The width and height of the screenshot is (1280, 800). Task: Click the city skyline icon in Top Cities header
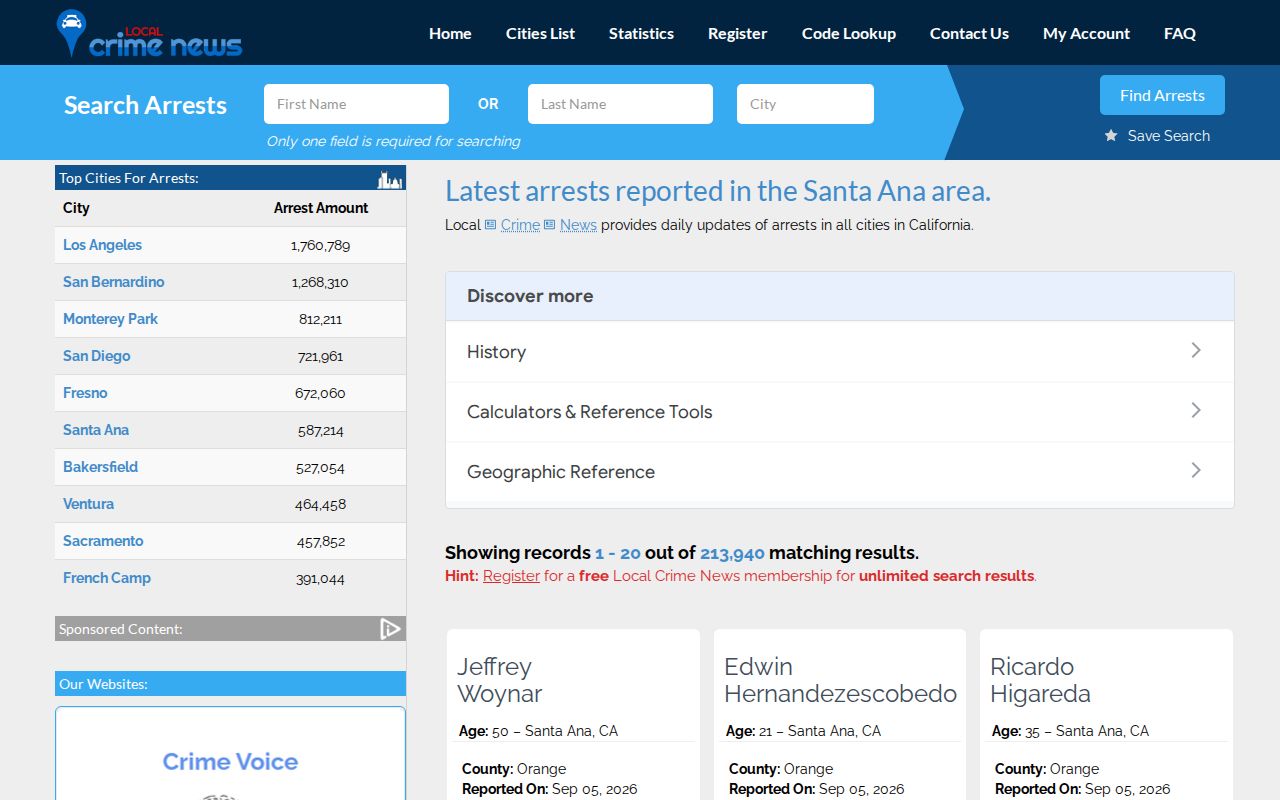pos(390,179)
